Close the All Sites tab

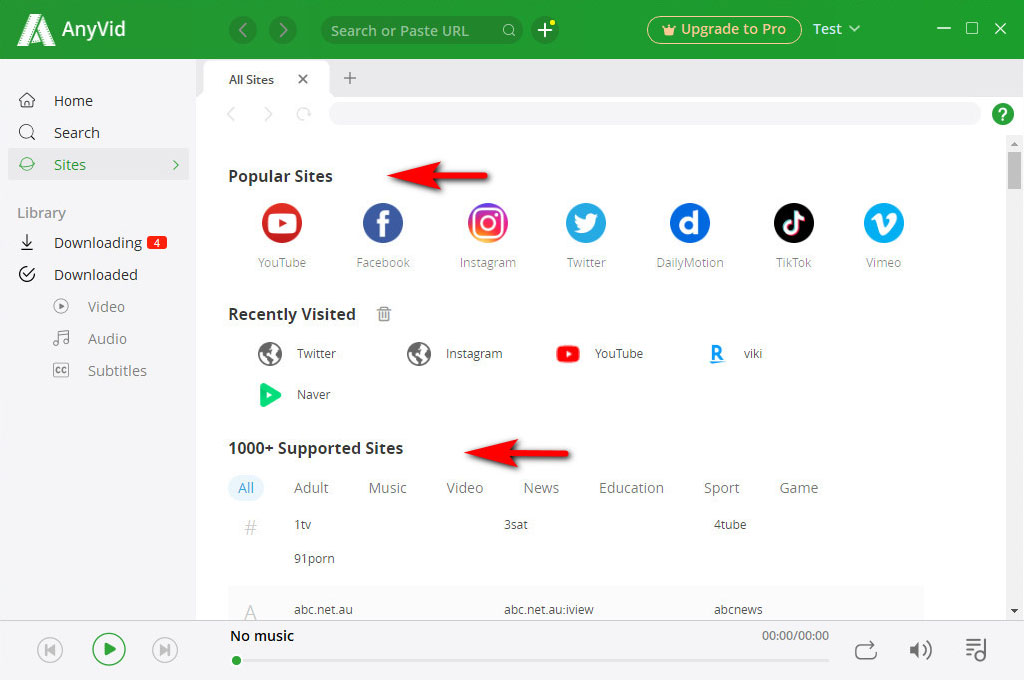pyautogui.click(x=302, y=79)
